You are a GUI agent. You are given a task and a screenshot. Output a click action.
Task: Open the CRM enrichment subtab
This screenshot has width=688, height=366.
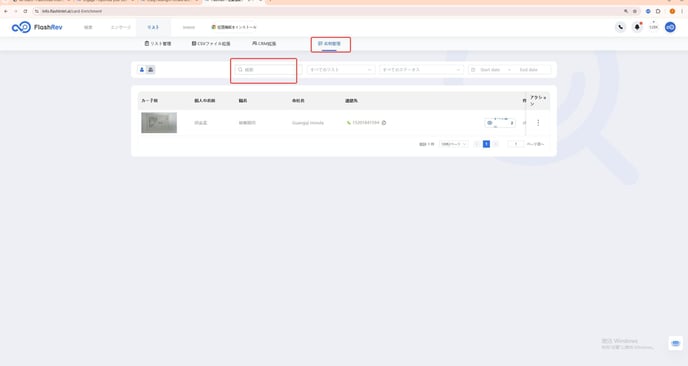tap(264, 43)
